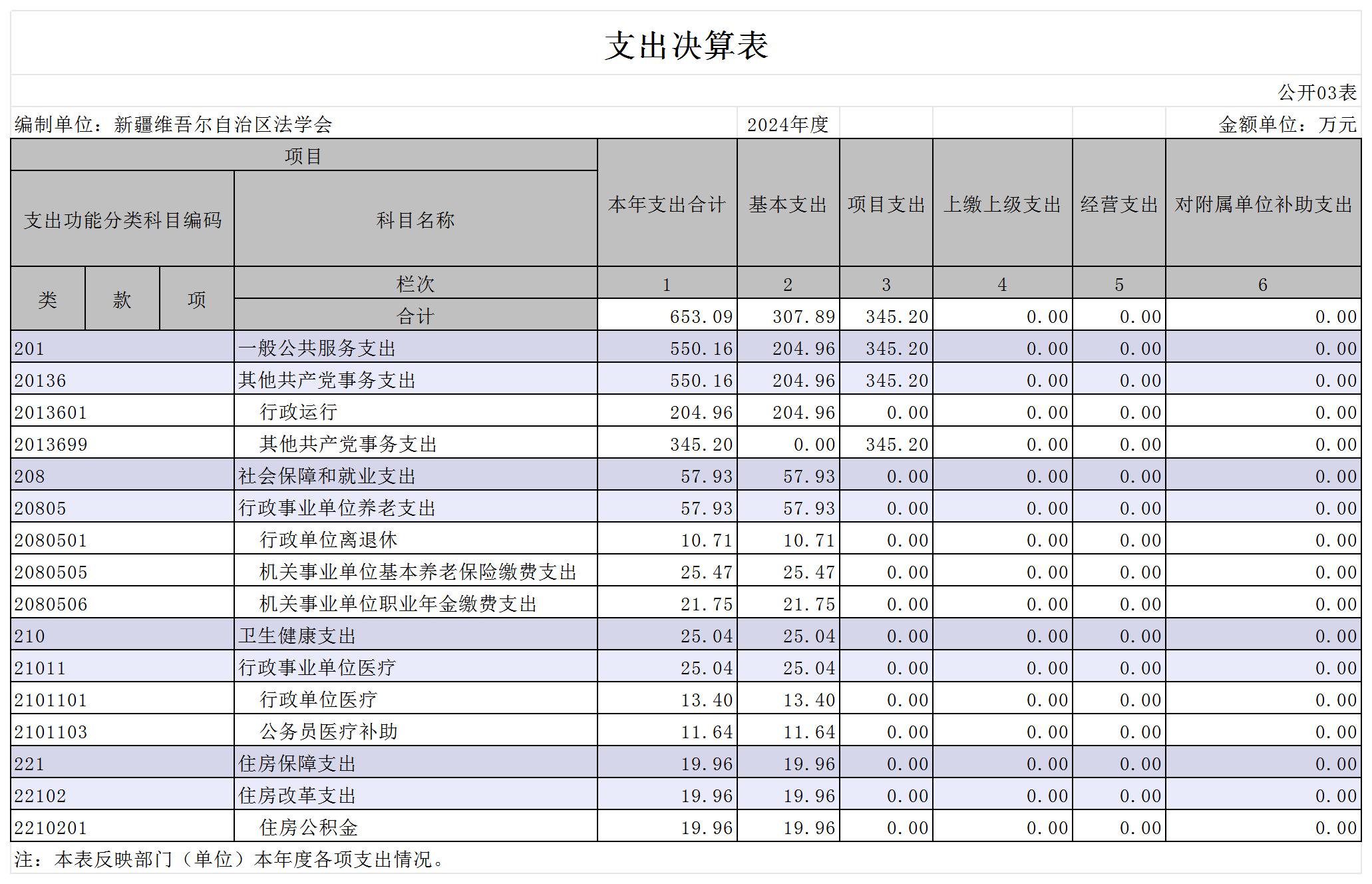Click the 对附属单位补助支出 header
The width and height of the screenshot is (1372, 884).
[x=1263, y=204]
